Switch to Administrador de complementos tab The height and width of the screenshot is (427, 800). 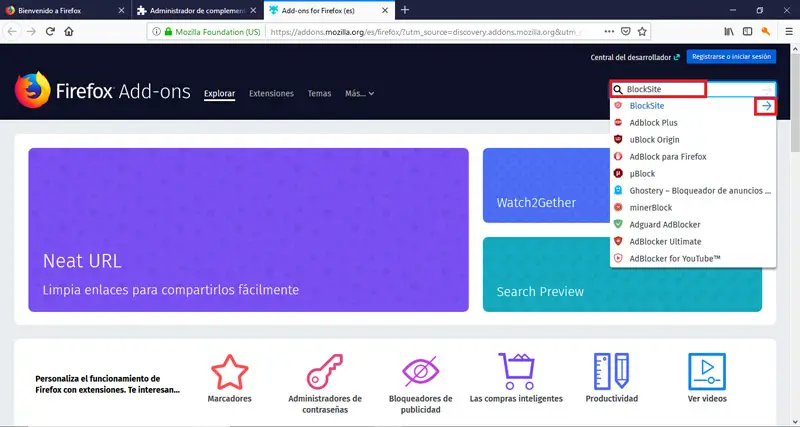198,10
